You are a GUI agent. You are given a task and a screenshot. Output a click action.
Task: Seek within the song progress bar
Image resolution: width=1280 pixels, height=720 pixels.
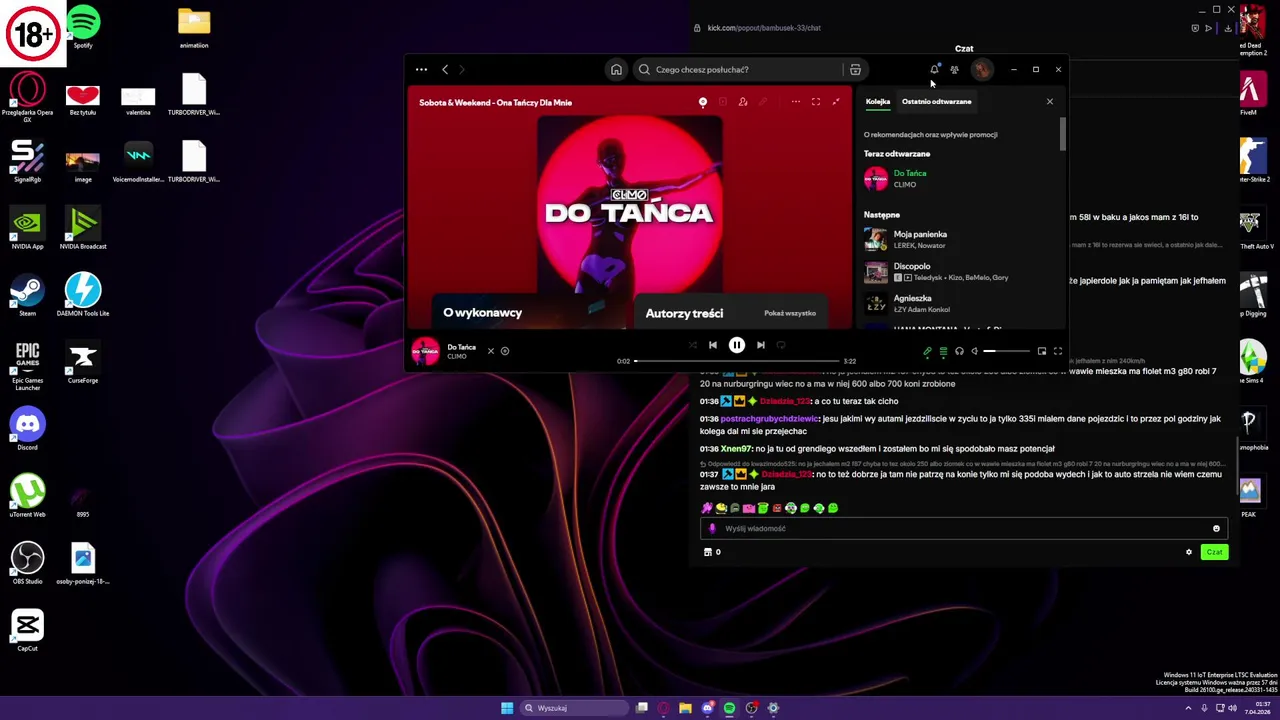736,361
